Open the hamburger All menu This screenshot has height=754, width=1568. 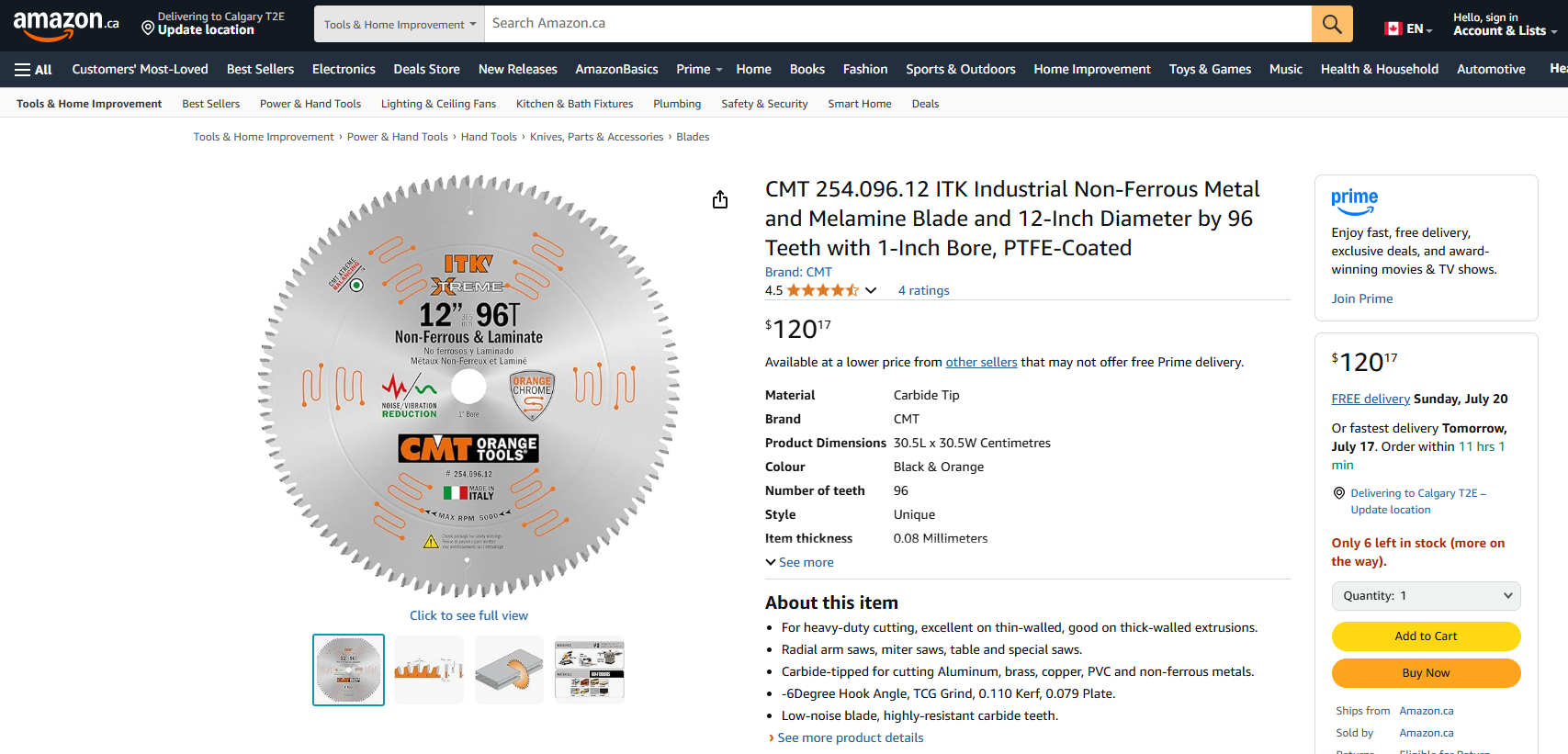click(x=34, y=70)
